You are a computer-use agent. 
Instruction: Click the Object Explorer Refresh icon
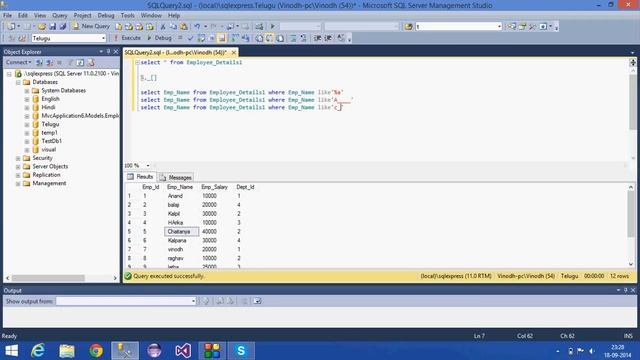[x=80, y=62]
